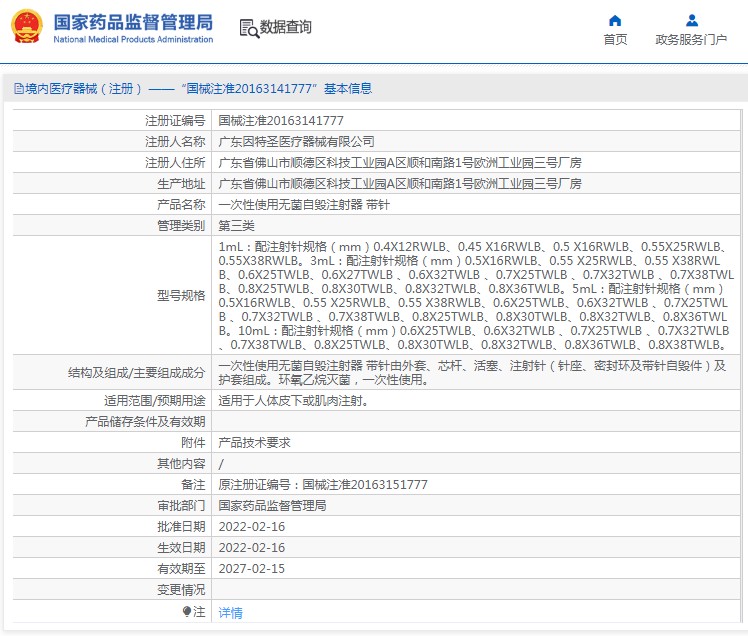748x636 pixels.
Task: Click the home house icon
Action: coord(615,21)
